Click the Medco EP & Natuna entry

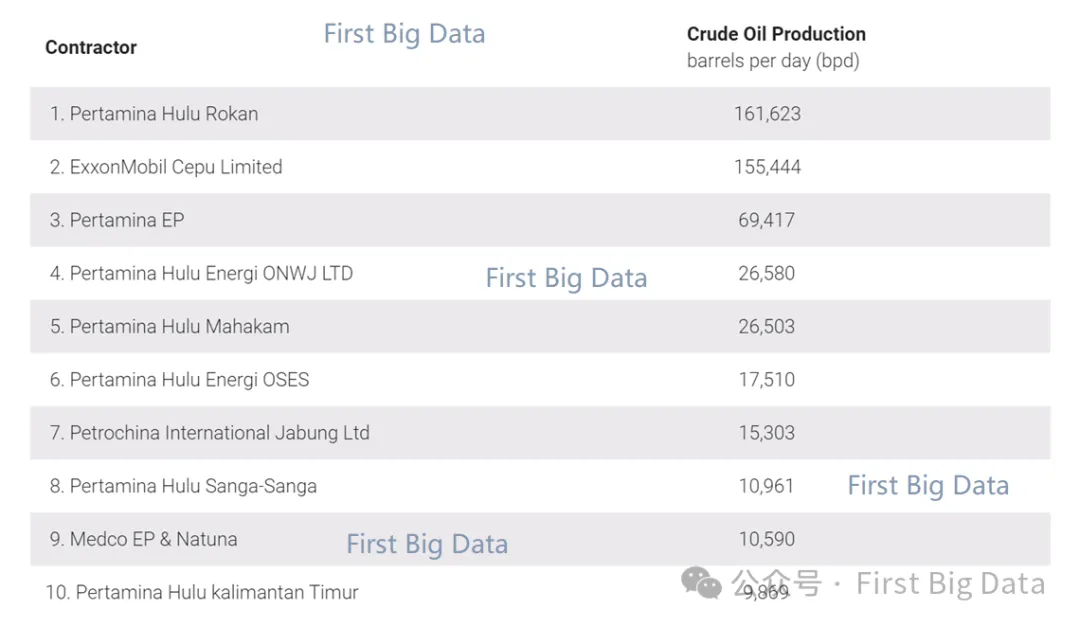pyautogui.click(x=143, y=539)
